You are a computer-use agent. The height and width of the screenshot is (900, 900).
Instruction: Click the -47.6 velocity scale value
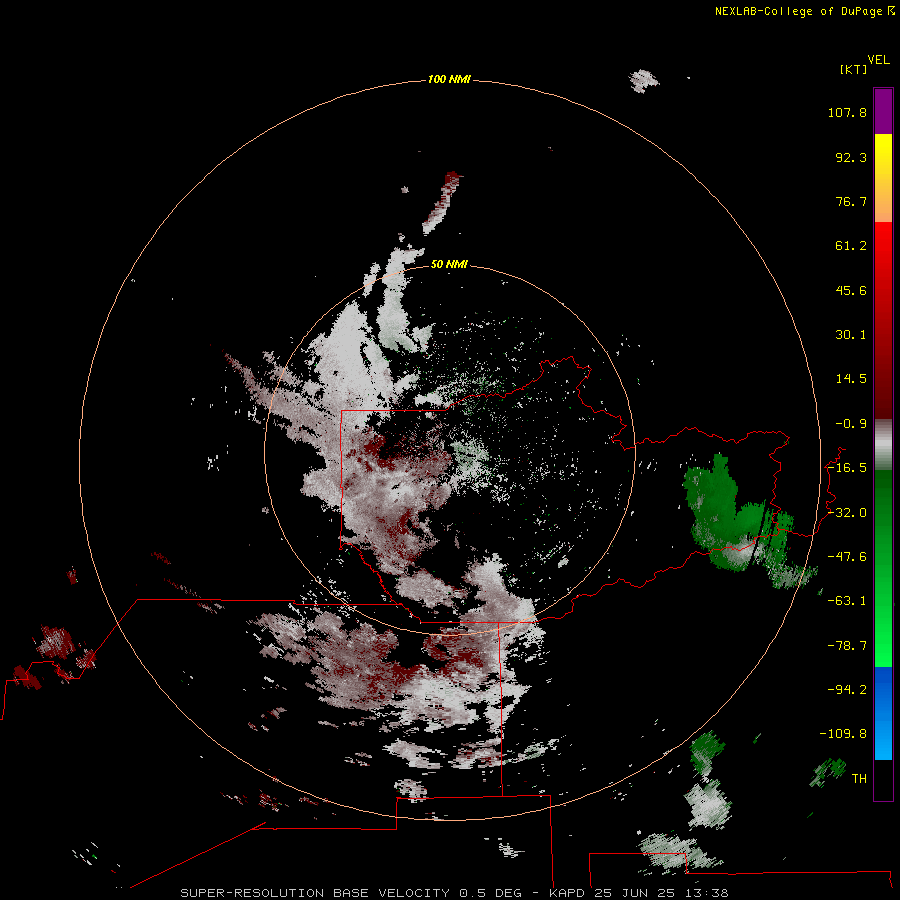(847, 557)
